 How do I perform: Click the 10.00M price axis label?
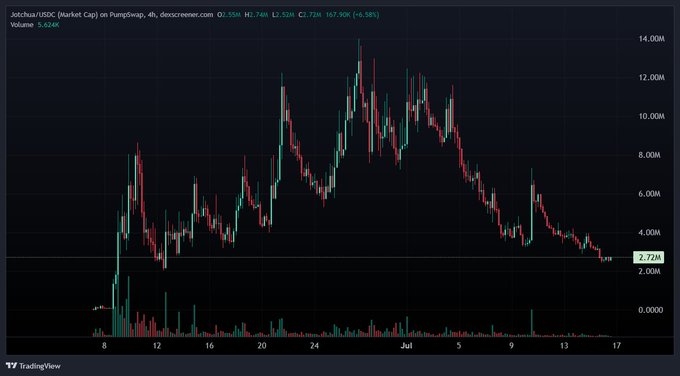coord(651,116)
